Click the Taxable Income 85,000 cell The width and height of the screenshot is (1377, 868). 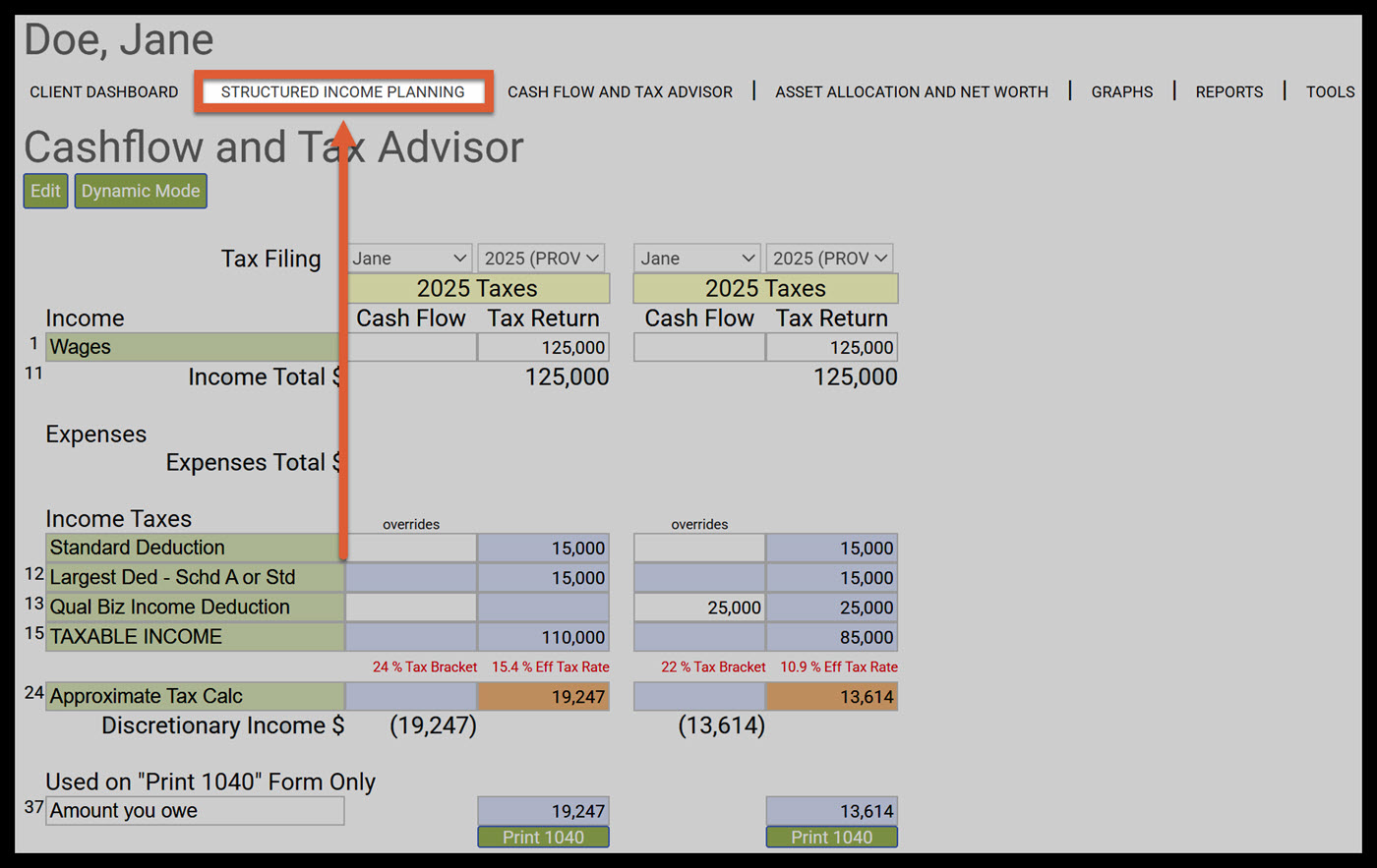pyautogui.click(x=832, y=636)
